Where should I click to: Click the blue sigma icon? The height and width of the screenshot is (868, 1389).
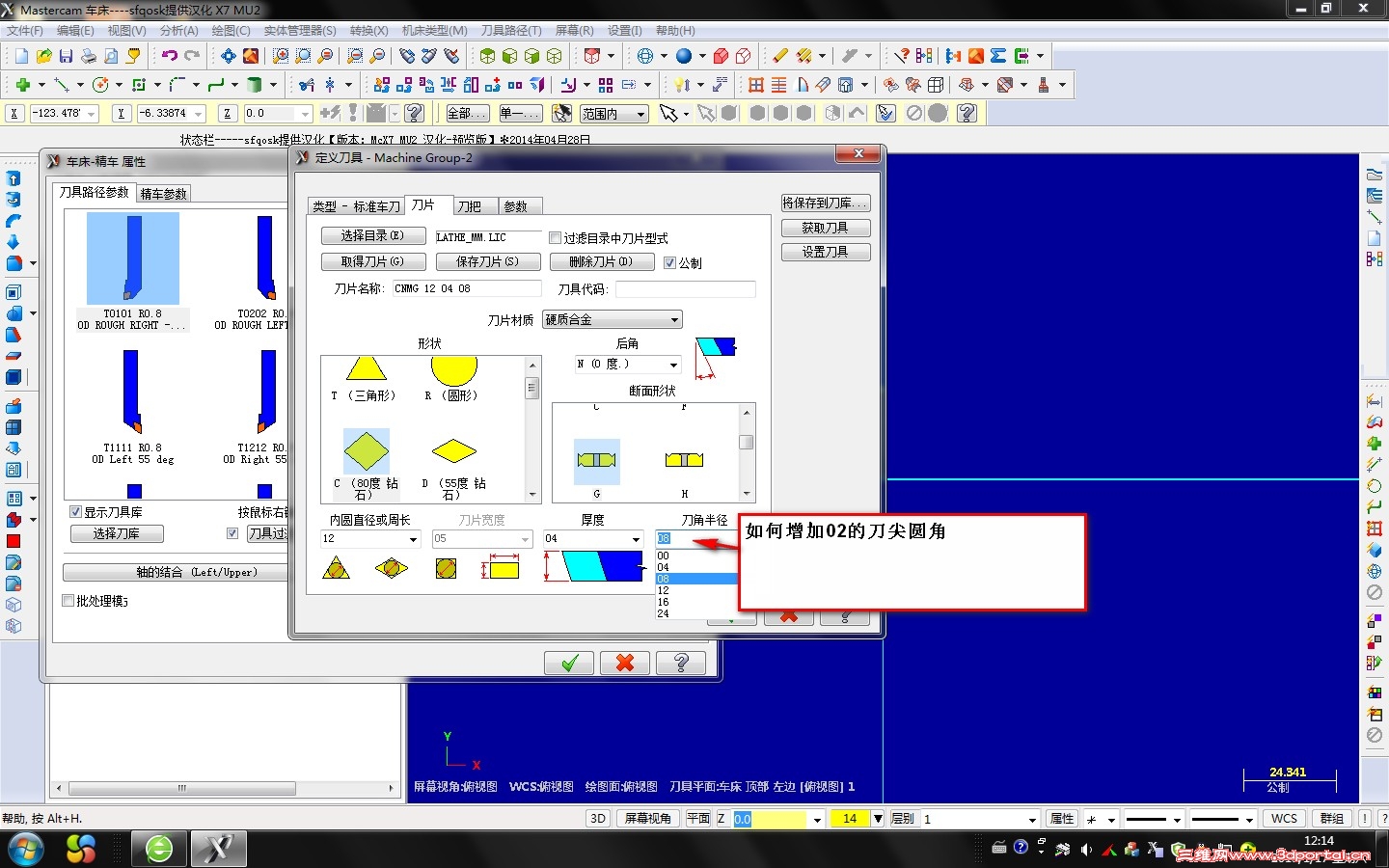pyautogui.click(x=998, y=56)
